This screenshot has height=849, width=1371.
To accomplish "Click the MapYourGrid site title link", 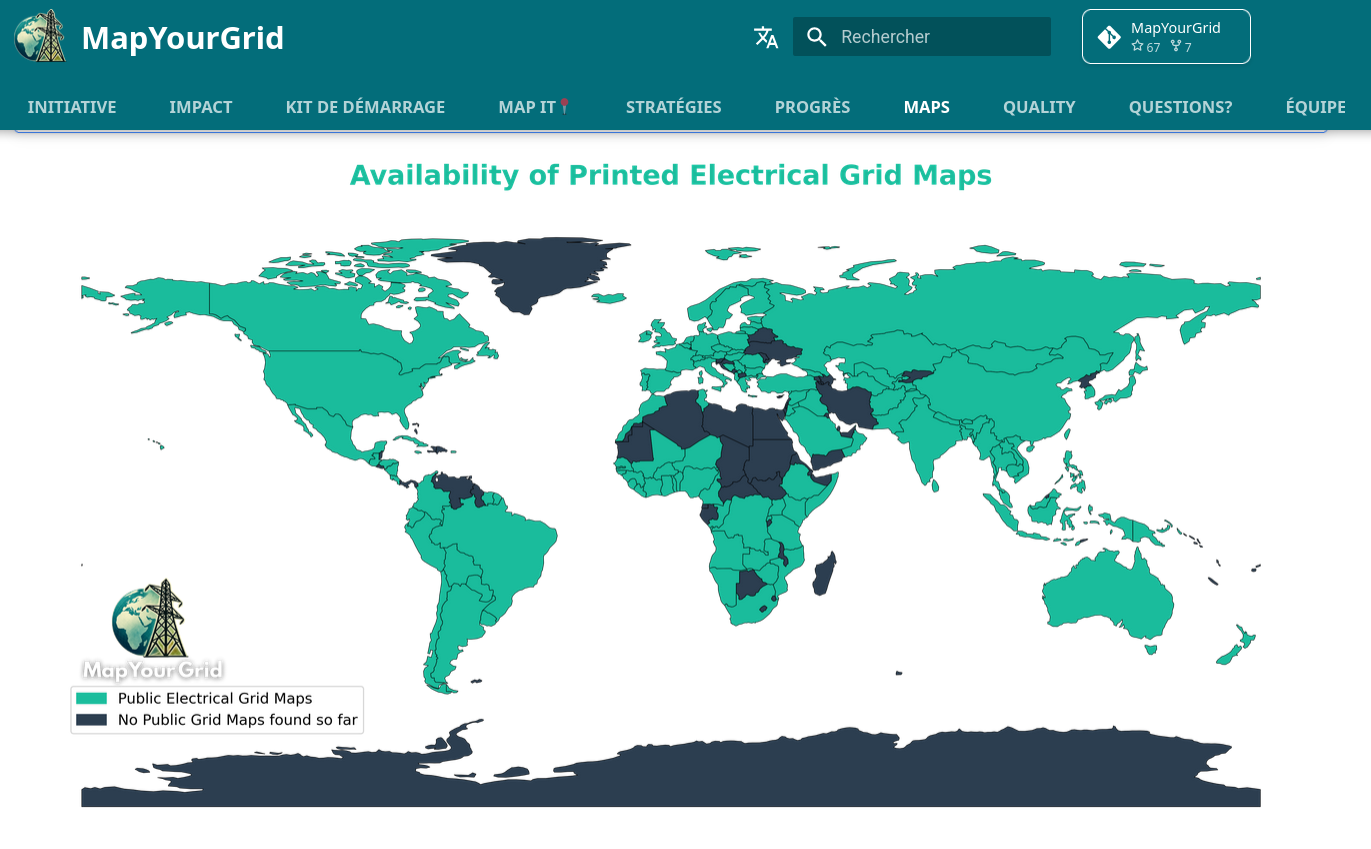I will coord(183,38).
